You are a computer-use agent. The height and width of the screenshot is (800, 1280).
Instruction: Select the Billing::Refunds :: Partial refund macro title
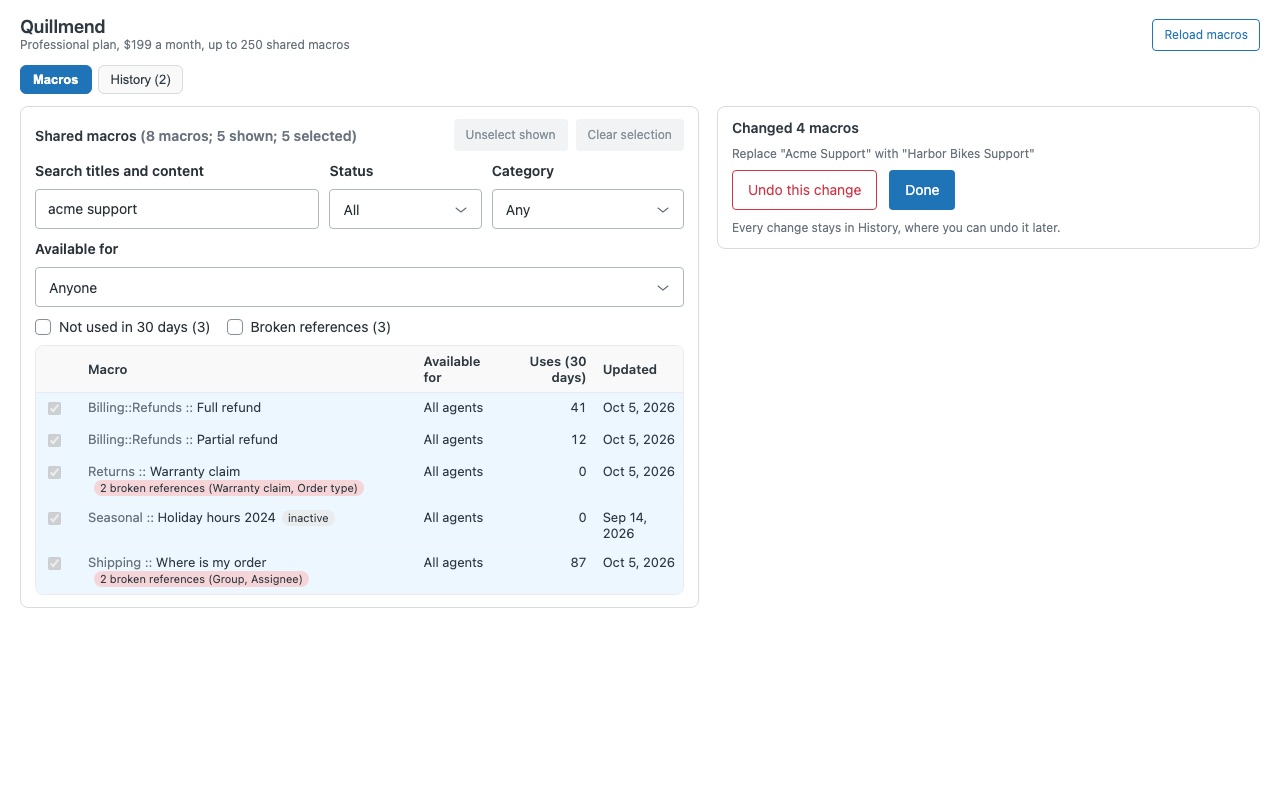[x=183, y=440]
